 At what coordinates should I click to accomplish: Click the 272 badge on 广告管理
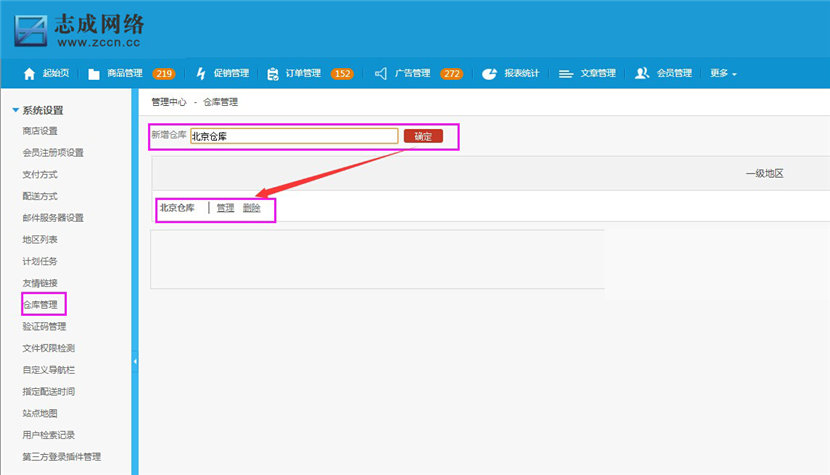(x=452, y=74)
